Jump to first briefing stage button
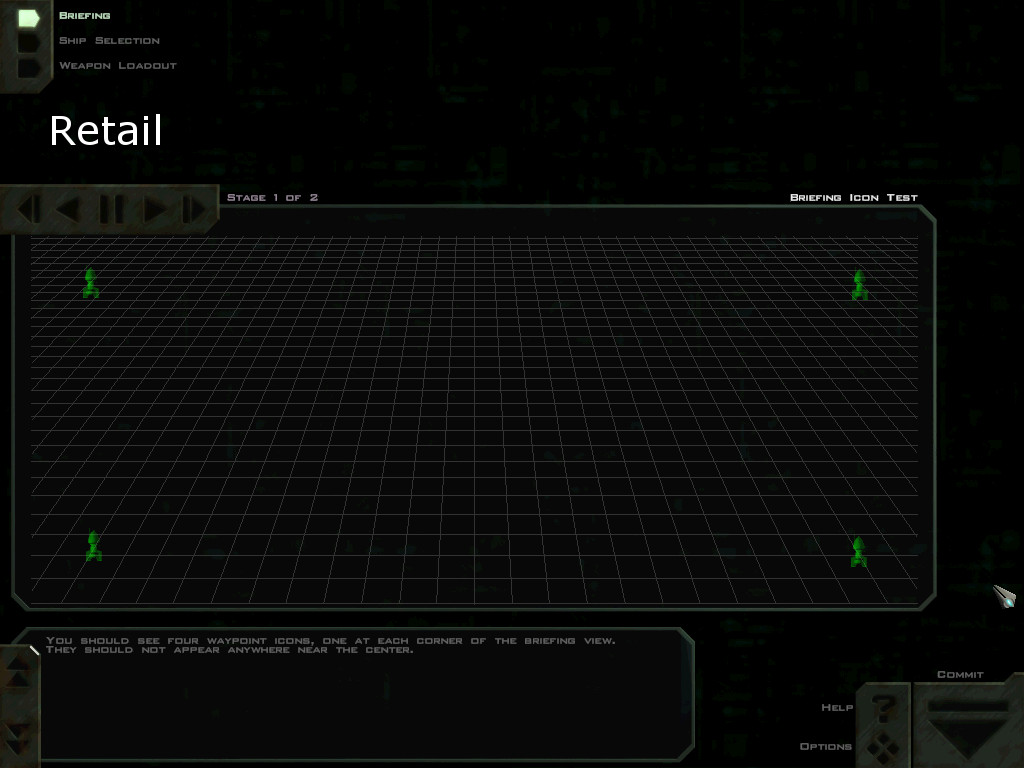The height and width of the screenshot is (768, 1024). 27,209
